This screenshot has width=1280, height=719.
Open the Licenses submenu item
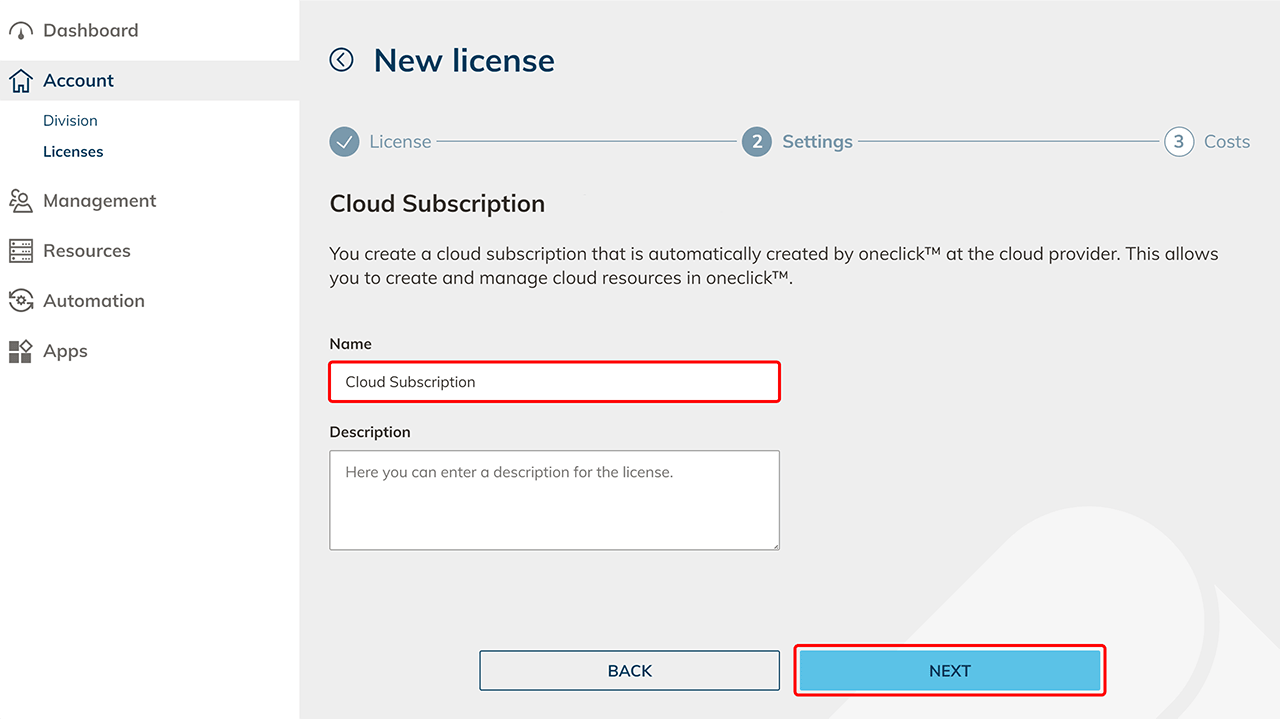click(73, 152)
